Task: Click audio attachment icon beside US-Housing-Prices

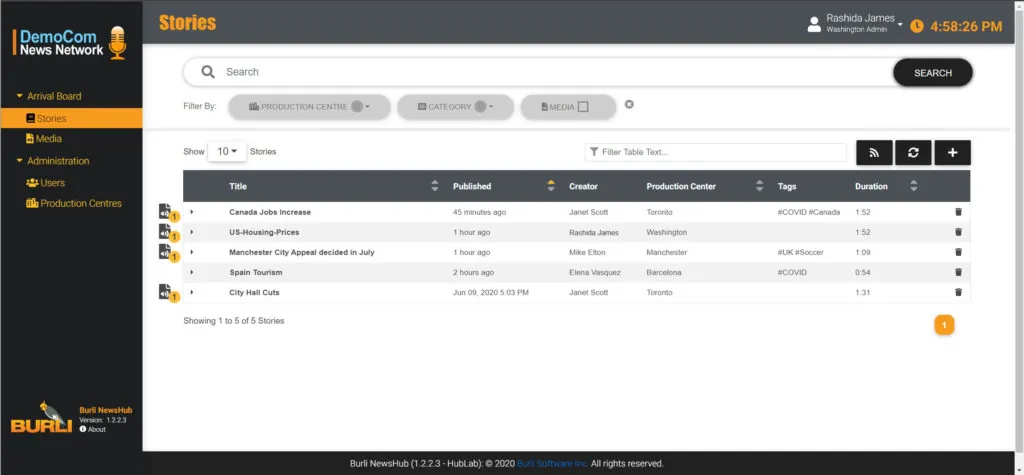Action: tap(166, 232)
